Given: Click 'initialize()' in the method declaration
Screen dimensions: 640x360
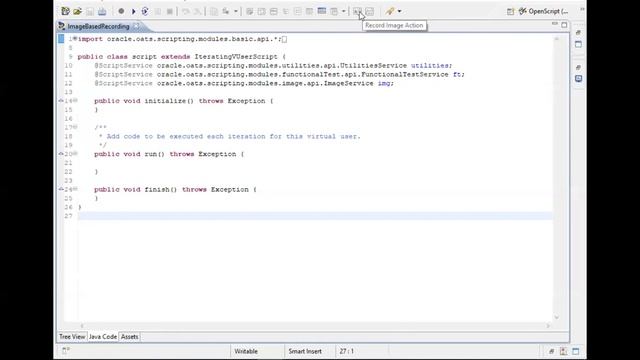Looking at the screenshot, I should [169, 100].
